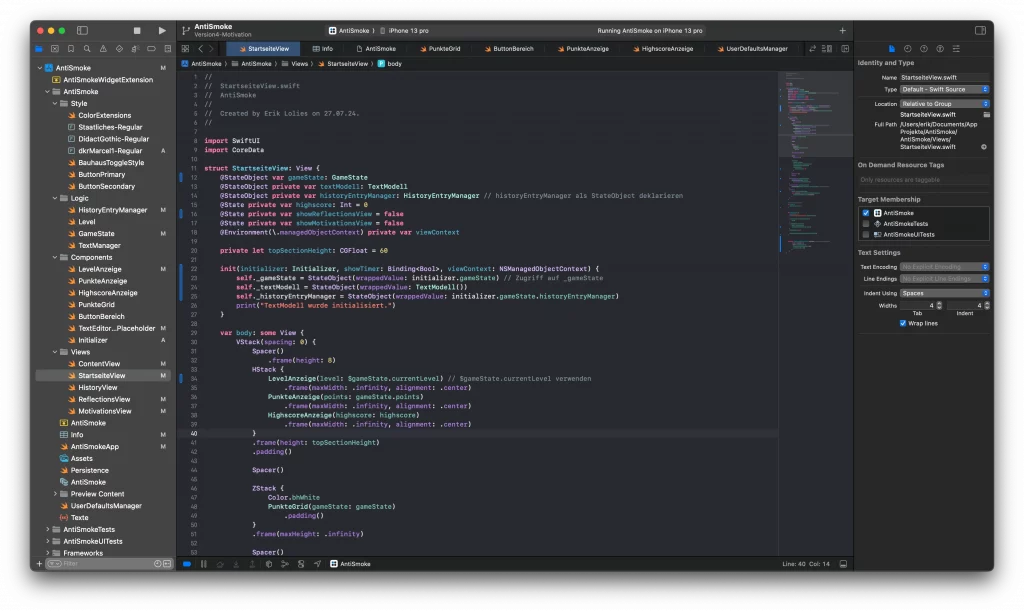
Task: Toggle the navigator sidebar icon
Action: 82,31
